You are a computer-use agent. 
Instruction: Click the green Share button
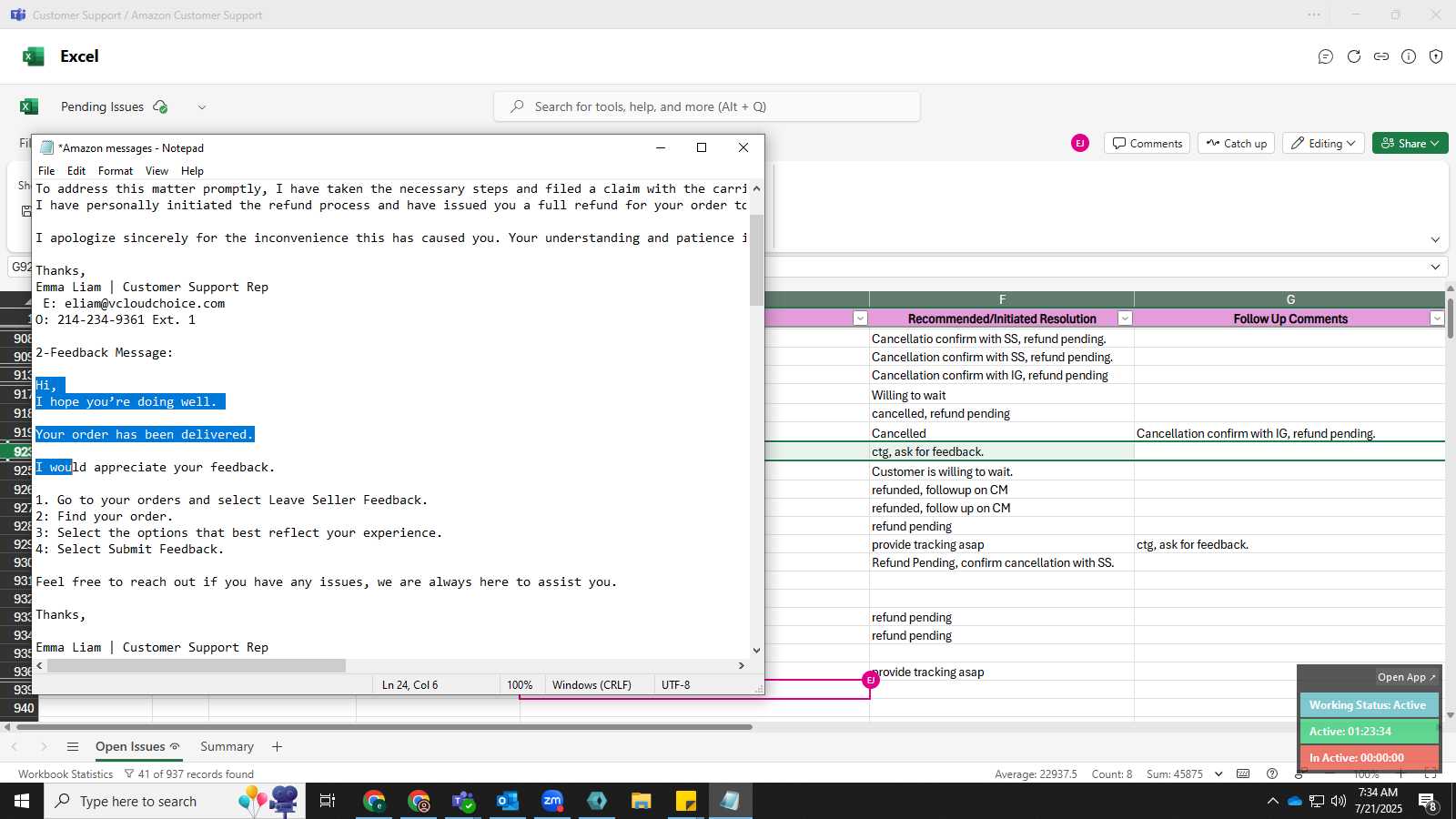(x=1410, y=143)
